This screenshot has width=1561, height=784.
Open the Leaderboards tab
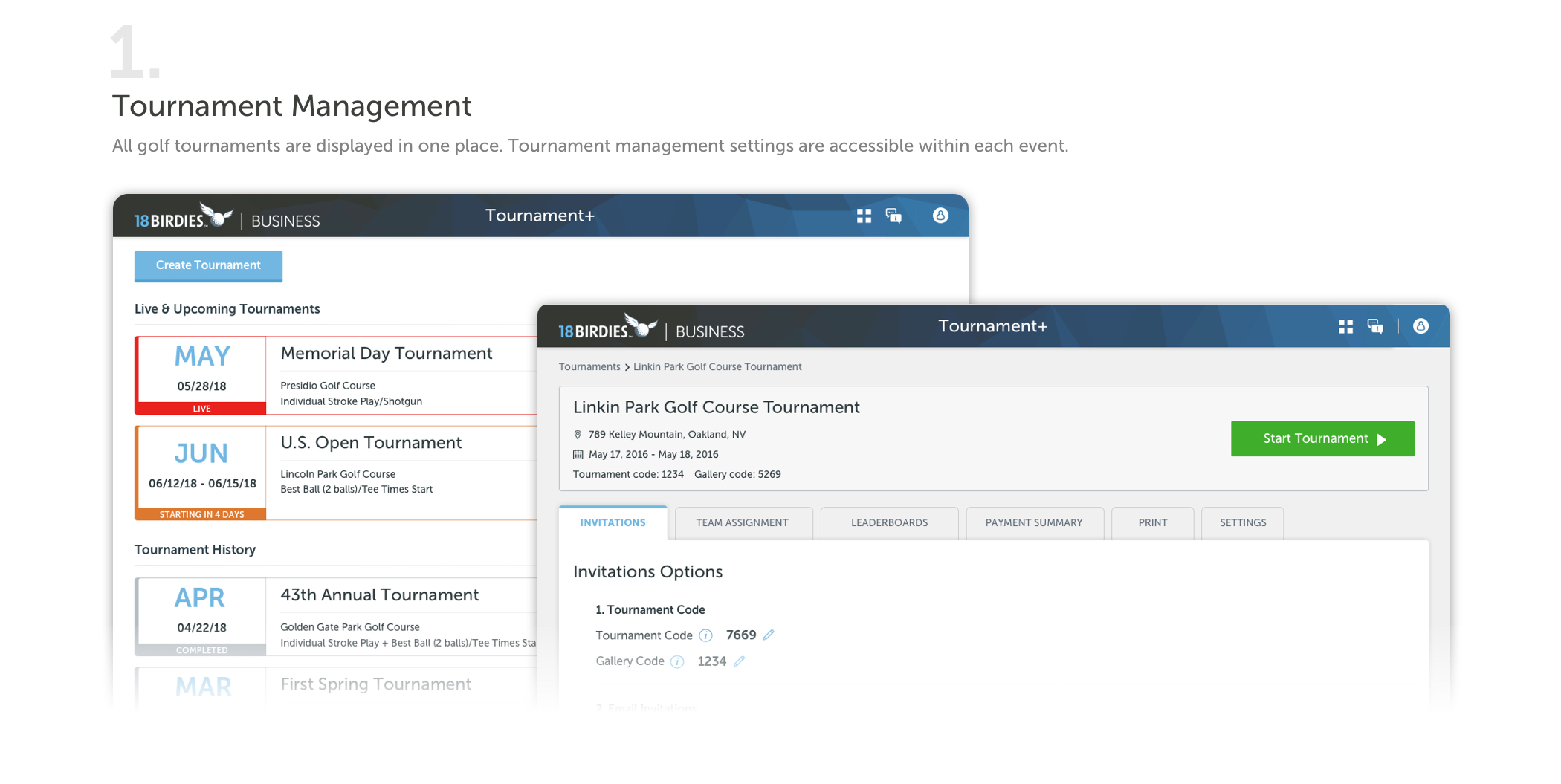tap(889, 523)
